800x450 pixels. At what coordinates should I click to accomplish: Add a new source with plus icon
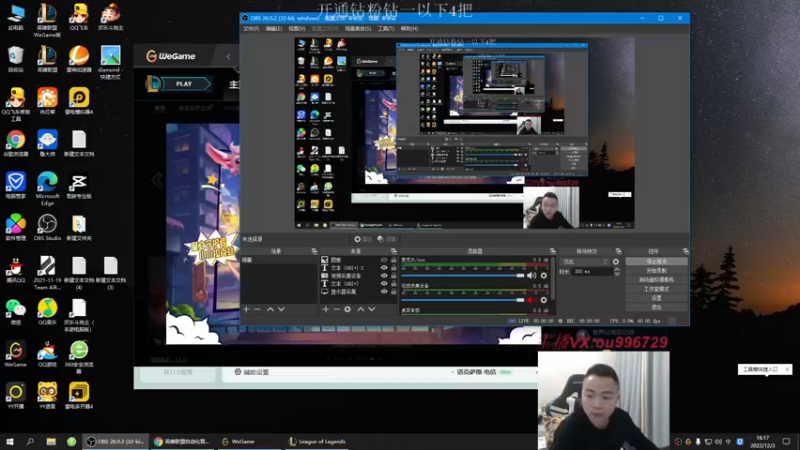(x=326, y=309)
